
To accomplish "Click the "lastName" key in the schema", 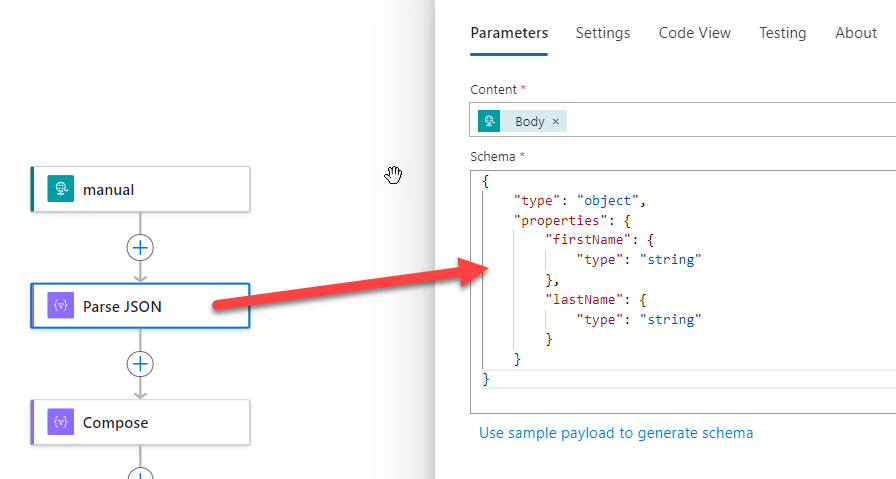I will click(583, 300).
